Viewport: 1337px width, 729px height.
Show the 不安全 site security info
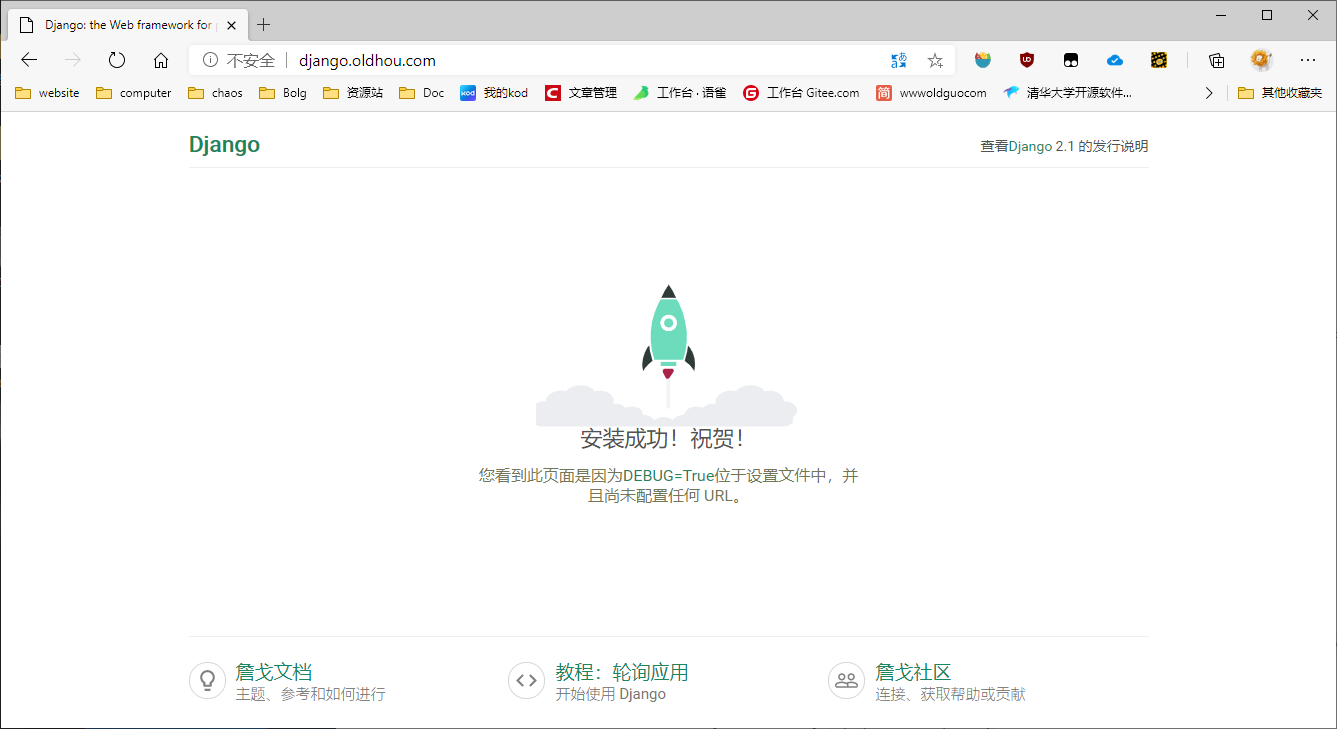[x=238, y=60]
